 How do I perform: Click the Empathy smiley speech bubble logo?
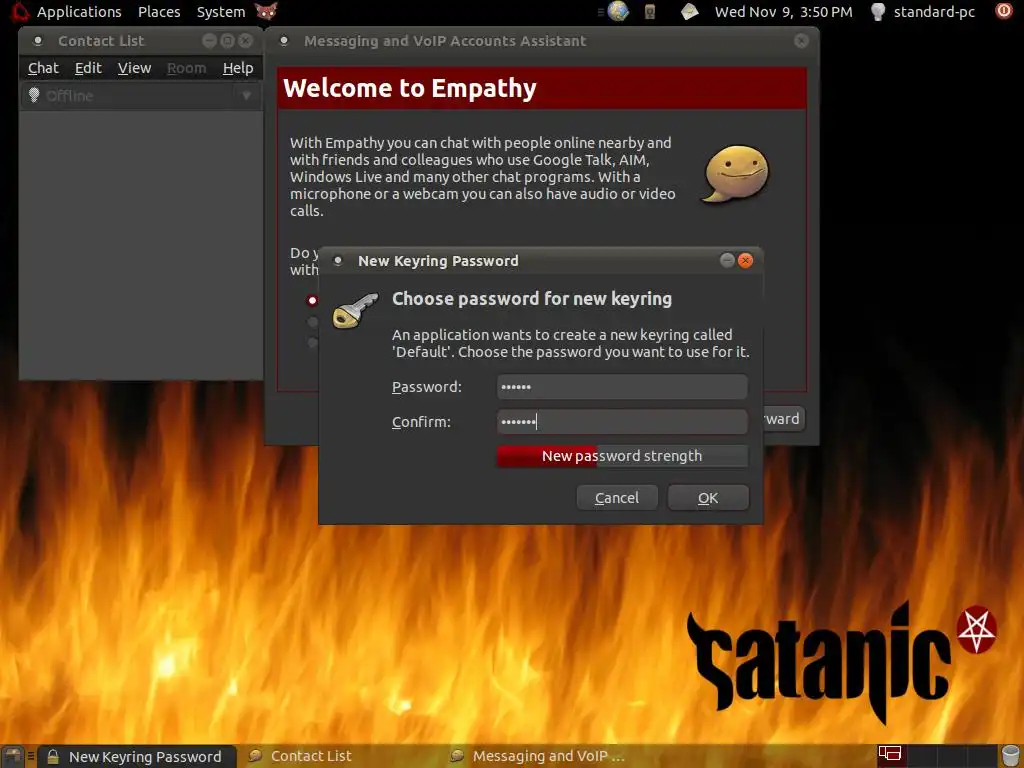[x=736, y=174]
